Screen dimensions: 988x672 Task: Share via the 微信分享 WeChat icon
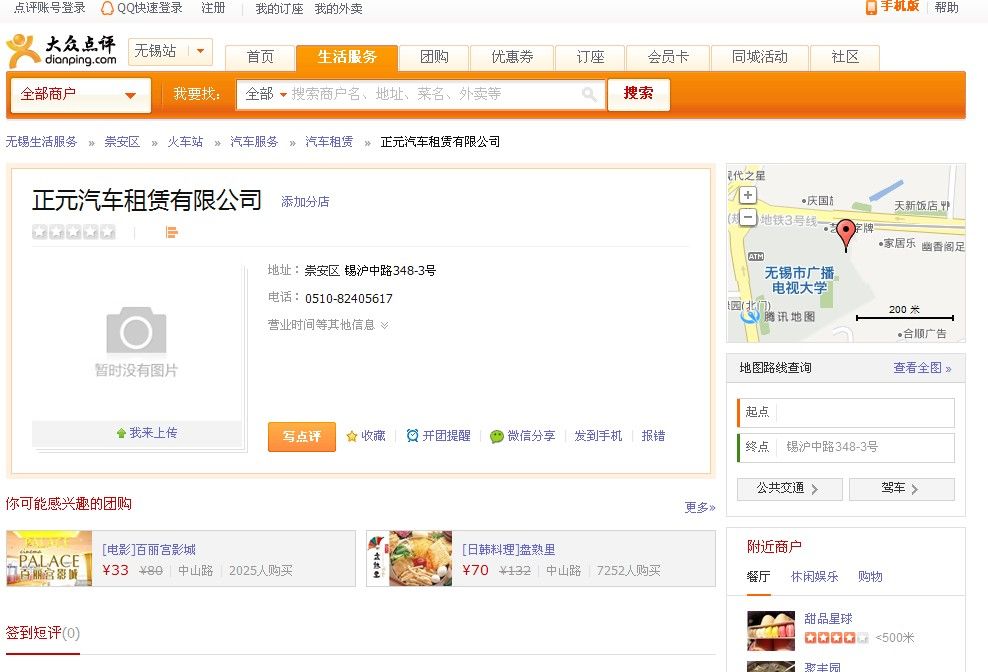point(495,435)
